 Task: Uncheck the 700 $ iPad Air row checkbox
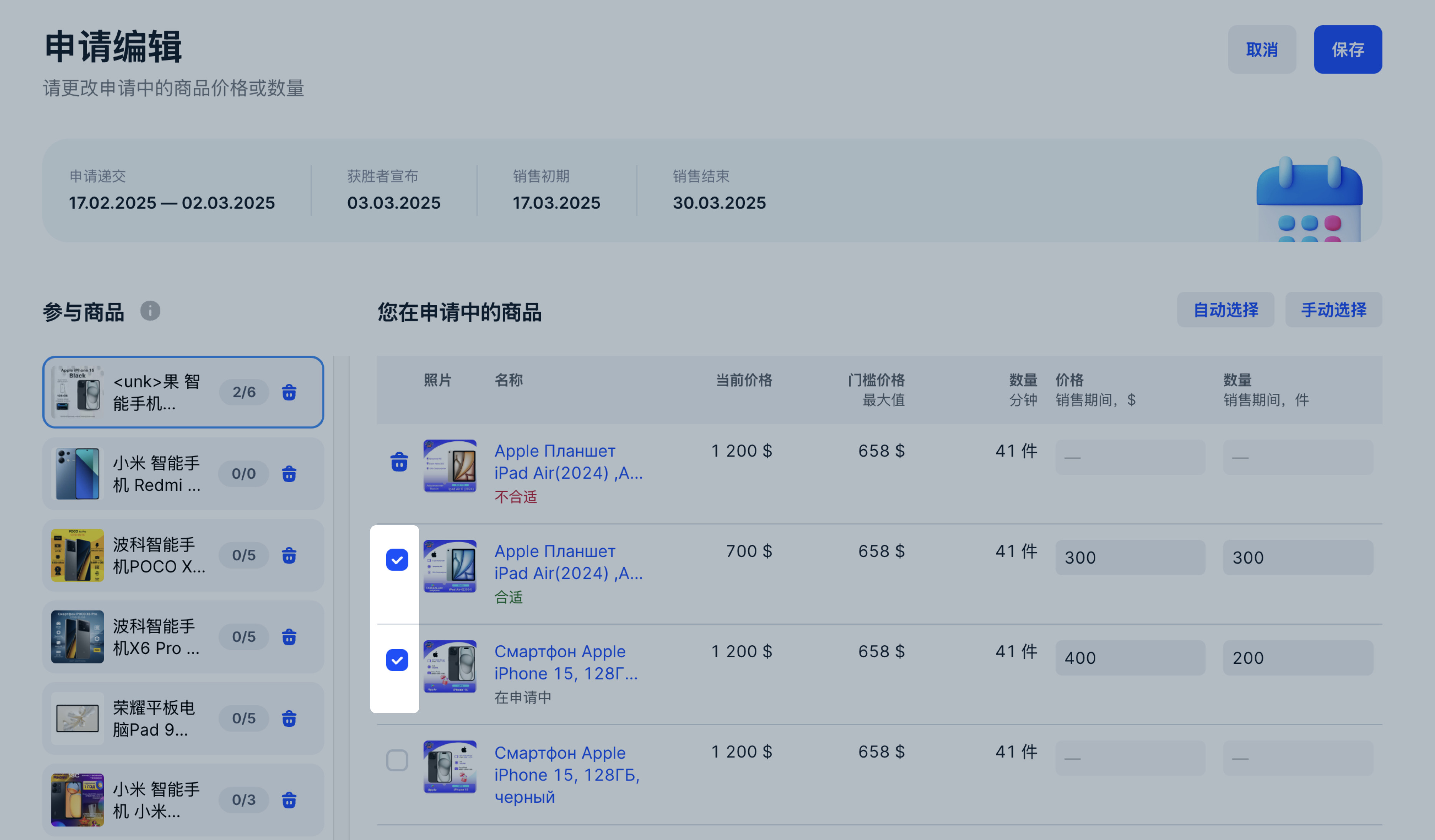[x=397, y=559]
